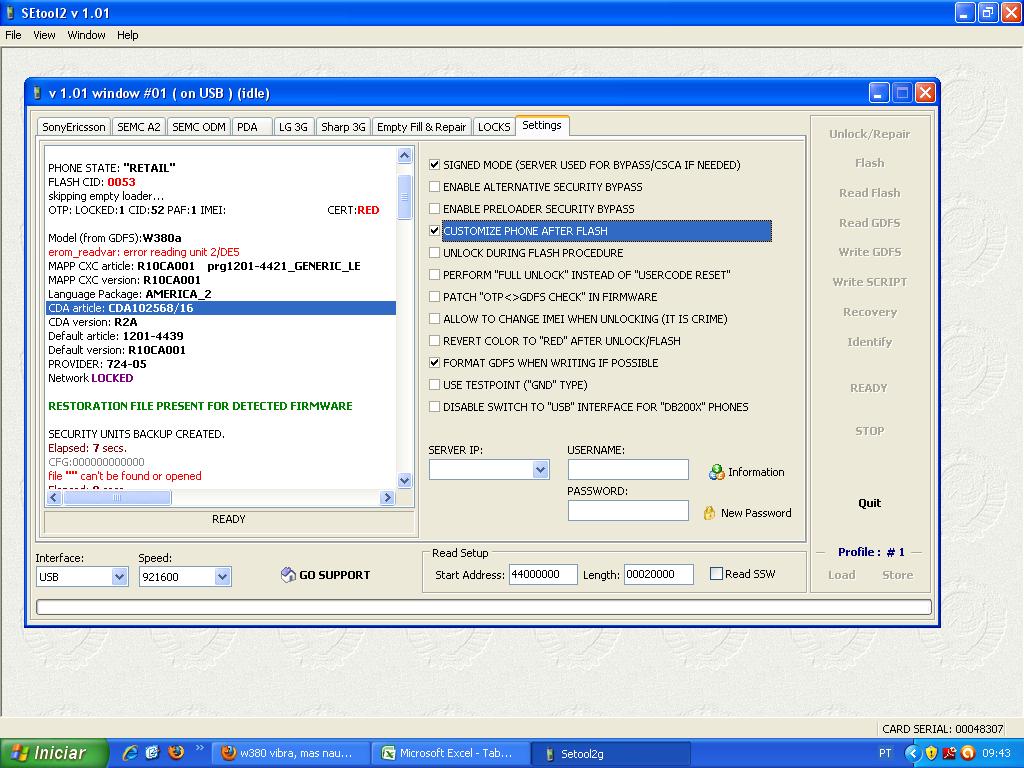This screenshot has height=768, width=1024.
Task: Open the Speed 921600 dropdown
Action: [x=222, y=577]
